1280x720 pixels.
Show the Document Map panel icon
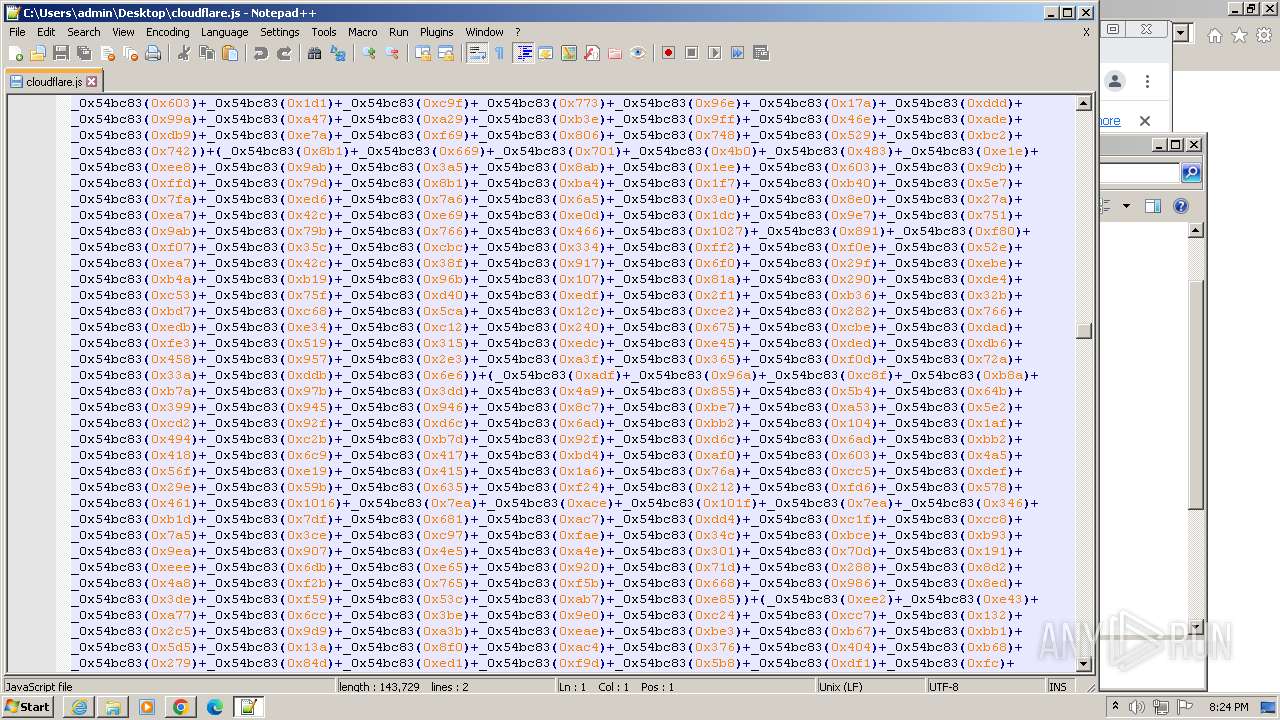tap(569, 53)
